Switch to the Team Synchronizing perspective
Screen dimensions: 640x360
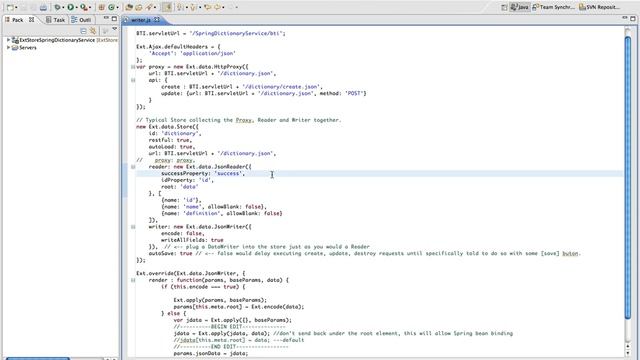(x=554, y=7)
